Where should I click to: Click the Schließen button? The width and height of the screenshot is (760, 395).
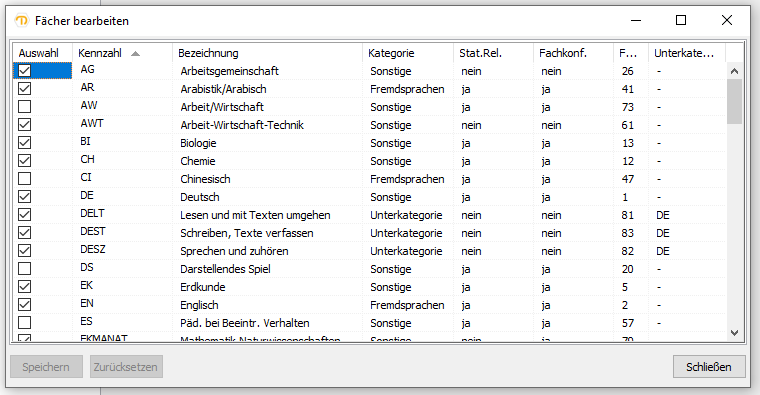click(x=709, y=367)
